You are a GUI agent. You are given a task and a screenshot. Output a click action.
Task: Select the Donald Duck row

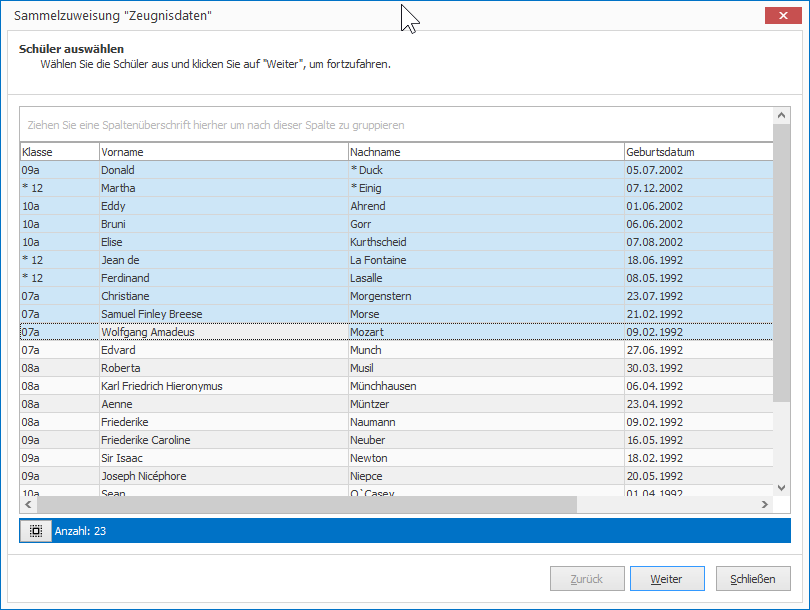click(x=396, y=170)
